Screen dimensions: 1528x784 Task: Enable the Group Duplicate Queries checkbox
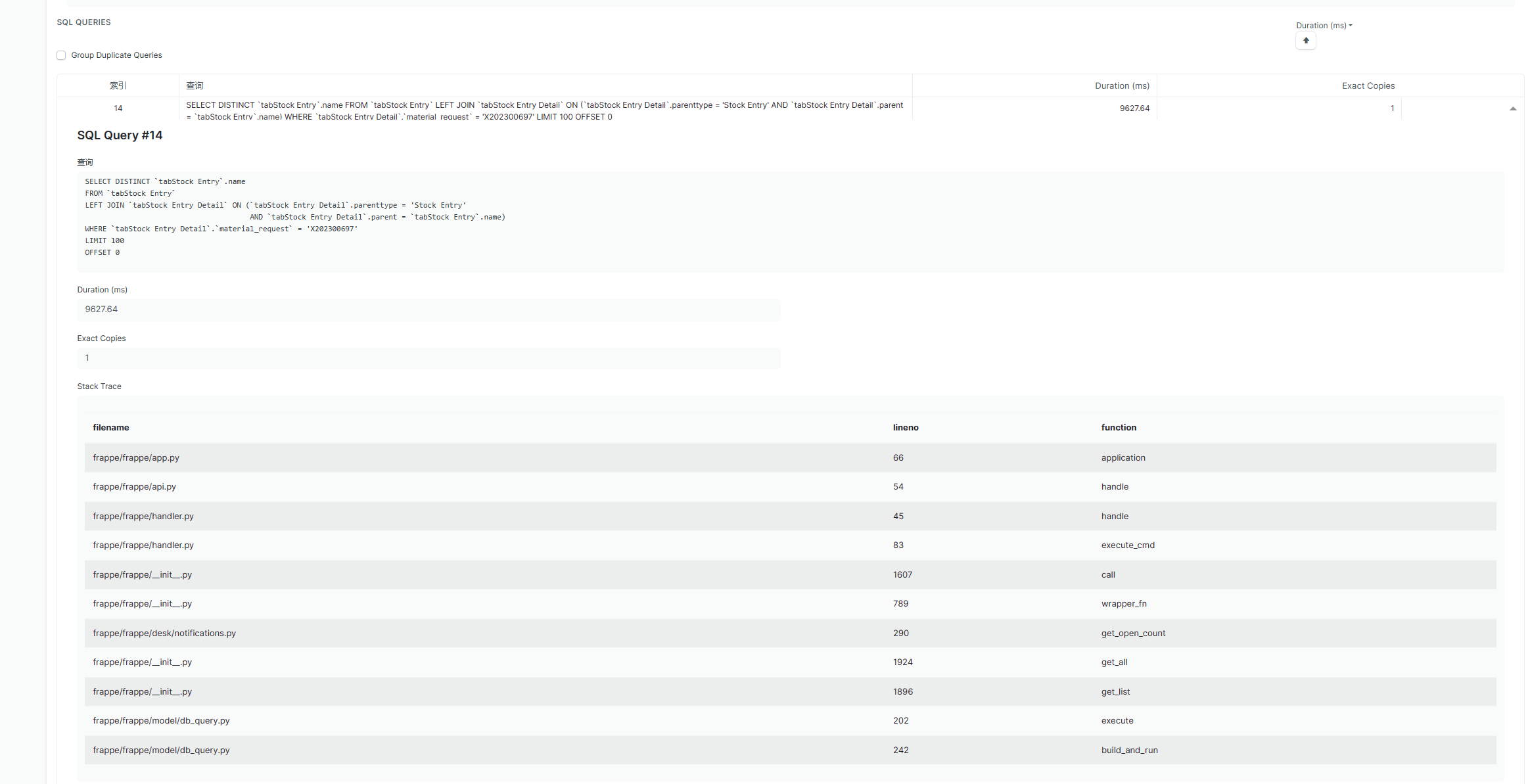pyautogui.click(x=61, y=55)
